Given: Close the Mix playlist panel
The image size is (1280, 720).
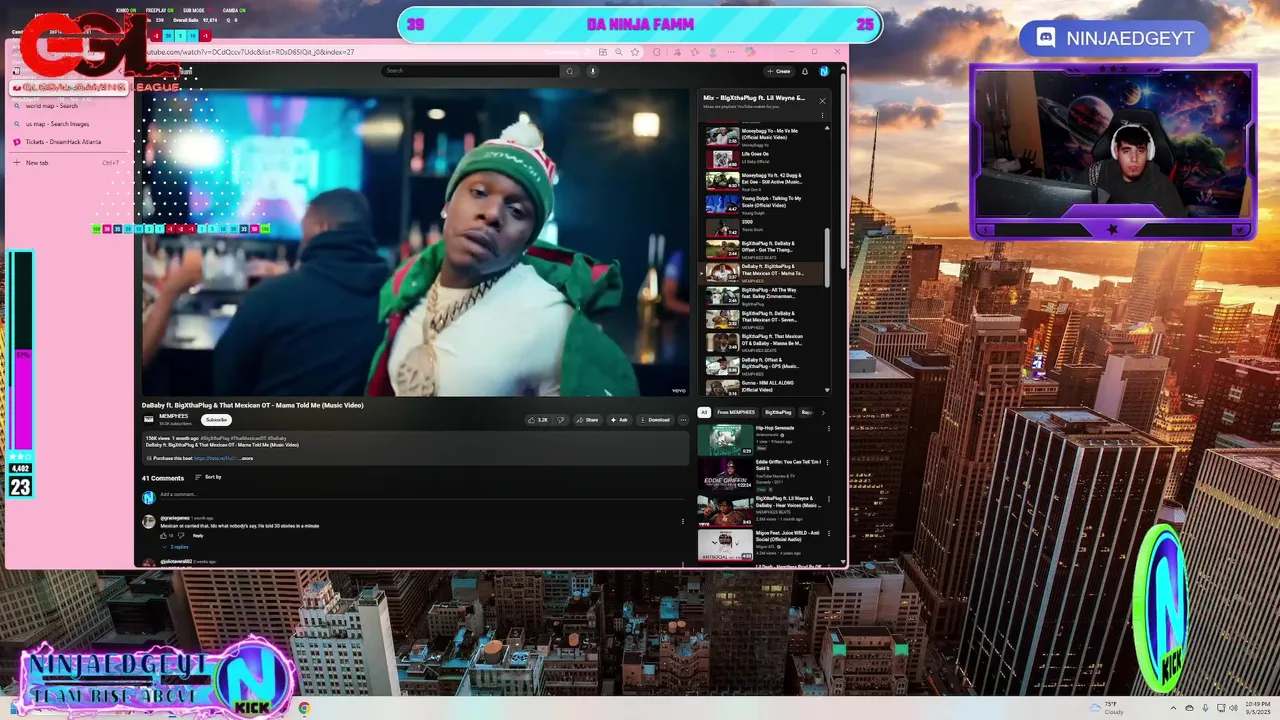Looking at the screenshot, I should [822, 100].
